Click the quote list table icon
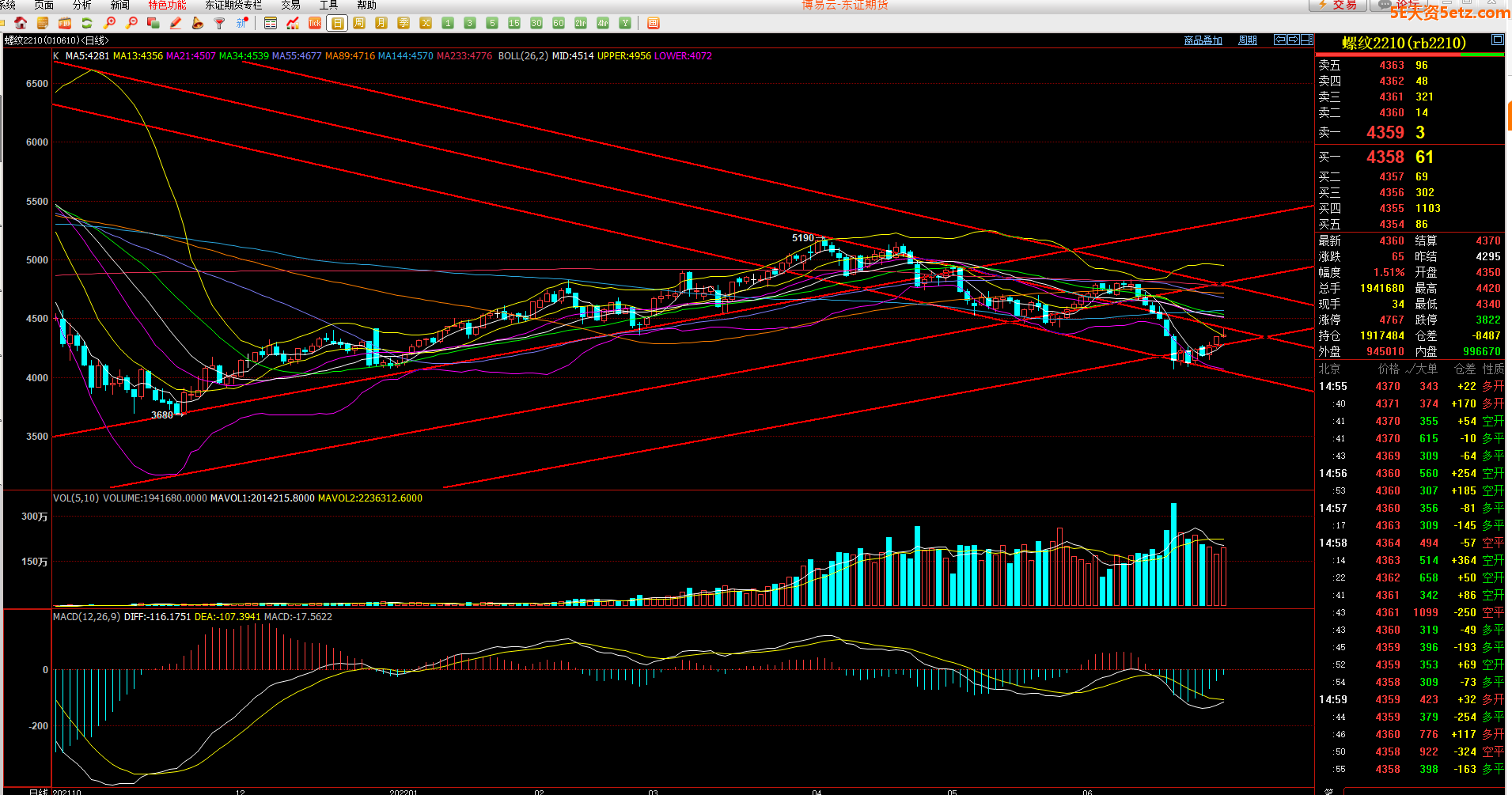Image resolution: width=1512 pixels, height=795 pixels. (x=271, y=23)
